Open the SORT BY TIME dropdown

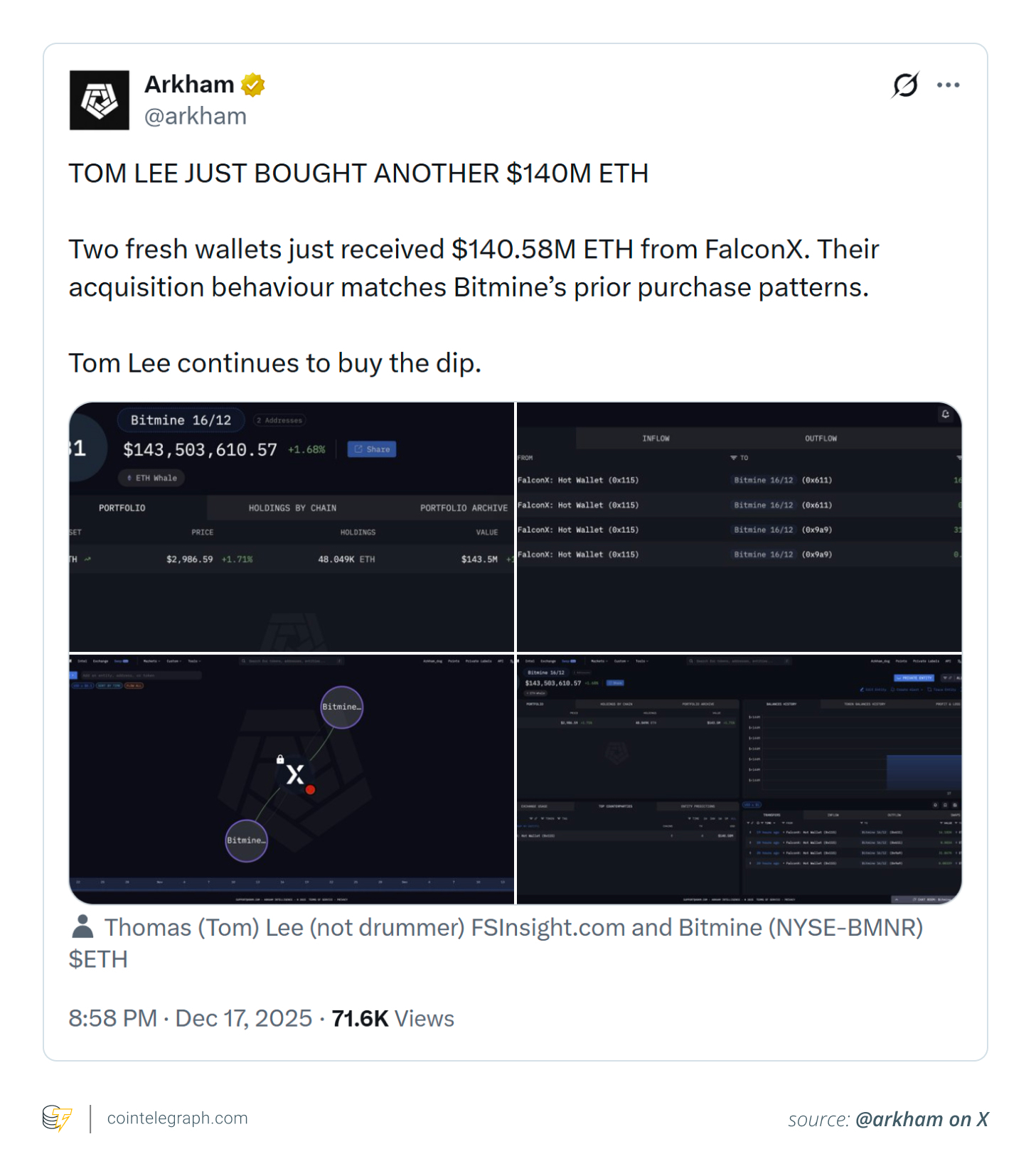(109, 685)
